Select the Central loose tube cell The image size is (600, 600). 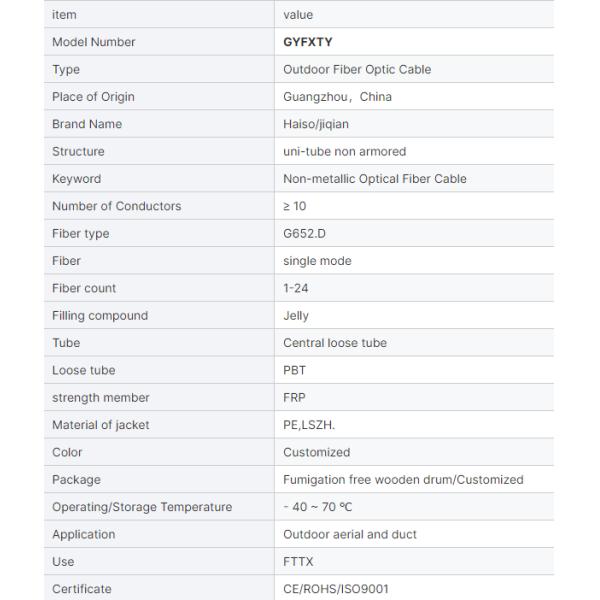click(x=335, y=343)
